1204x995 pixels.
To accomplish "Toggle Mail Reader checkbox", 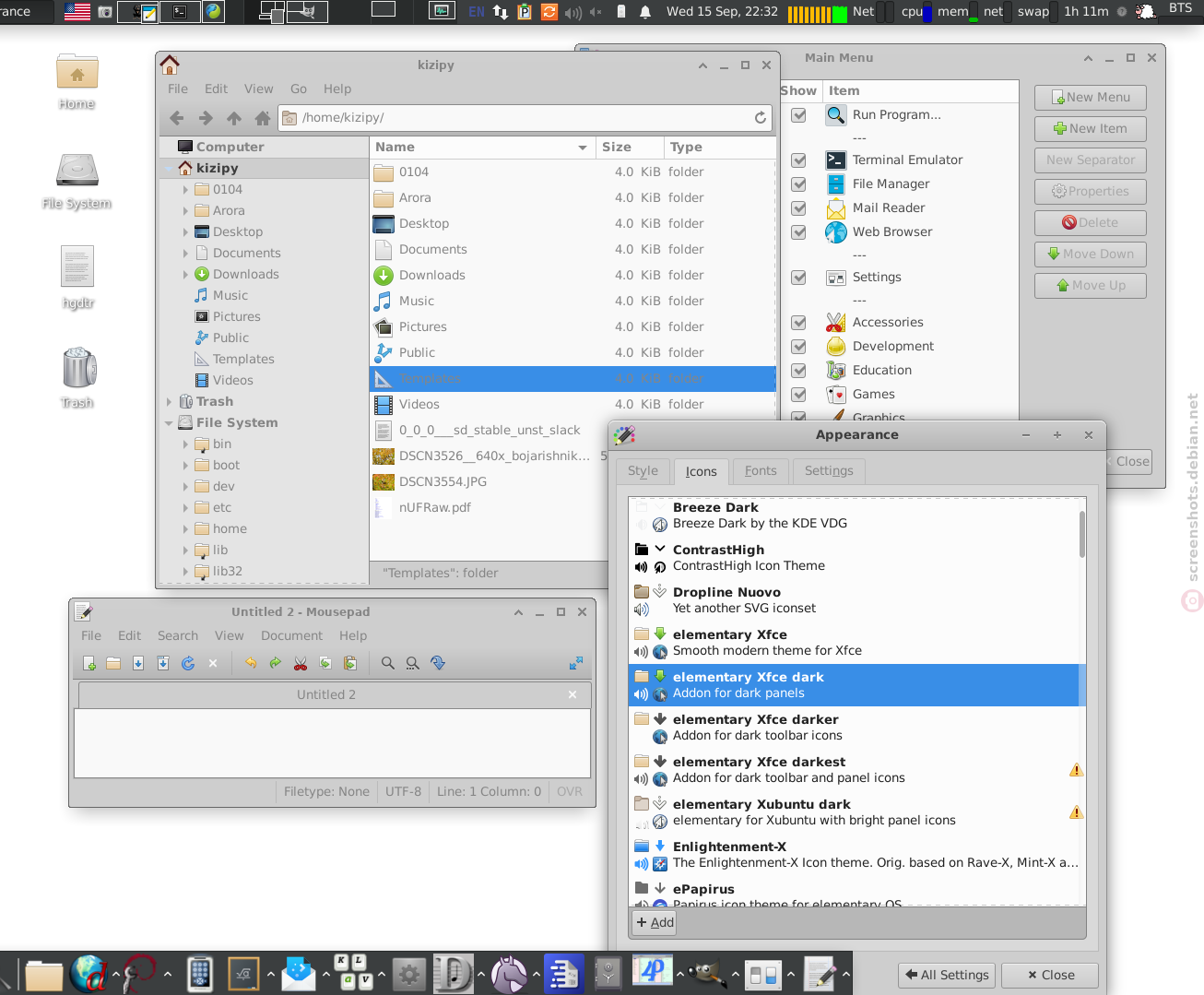I will pos(799,208).
